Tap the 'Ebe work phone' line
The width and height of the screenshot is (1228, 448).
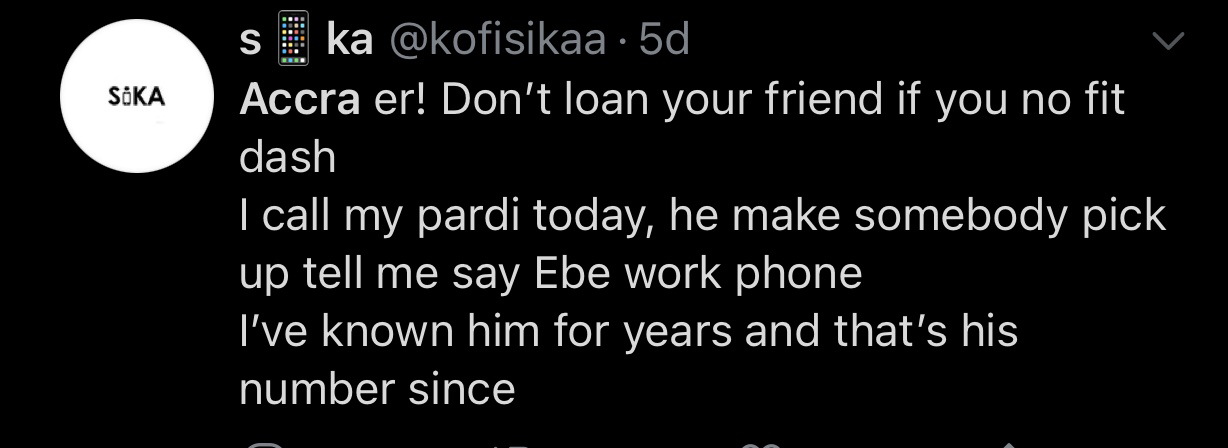[551, 273]
